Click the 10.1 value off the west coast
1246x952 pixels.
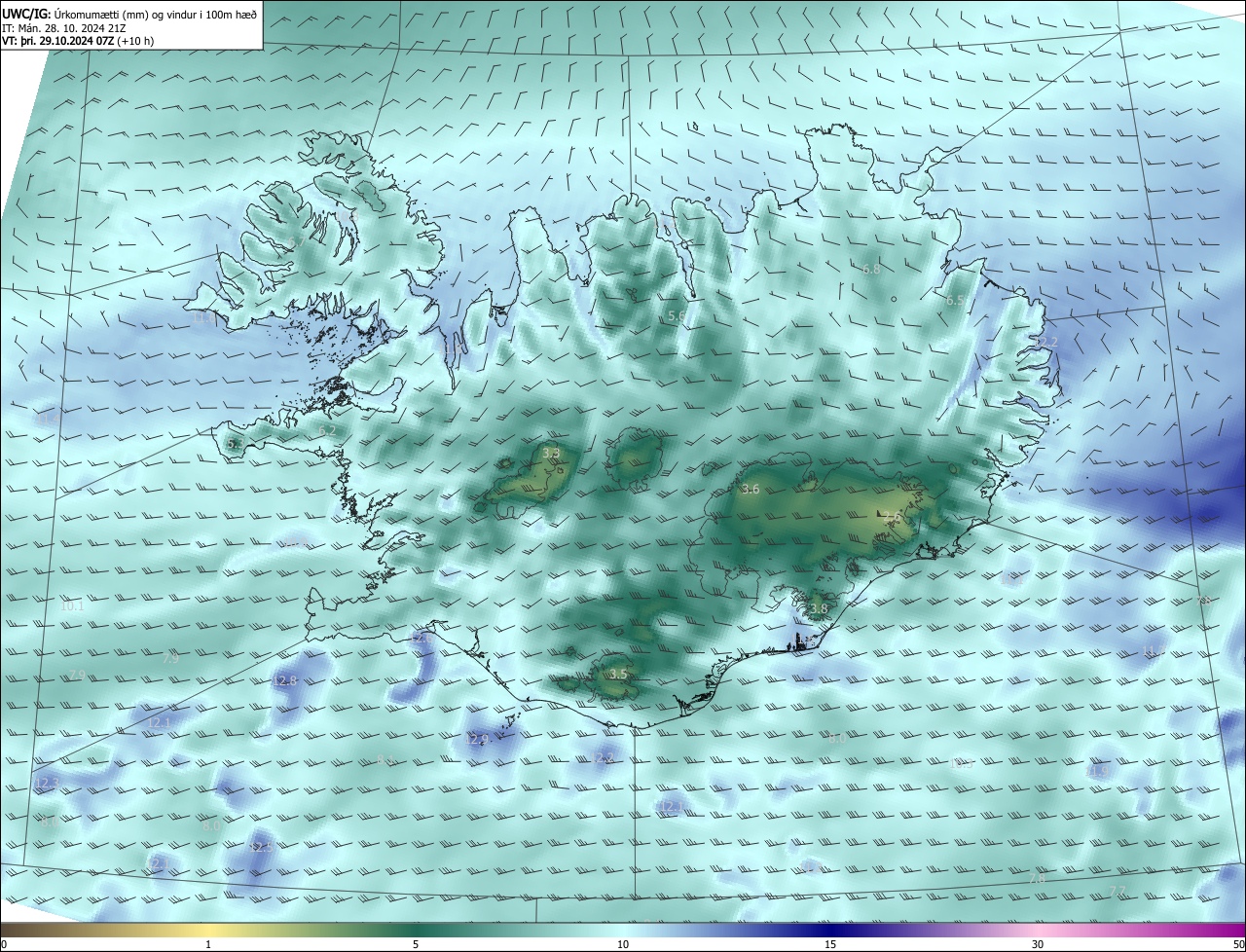[72, 605]
